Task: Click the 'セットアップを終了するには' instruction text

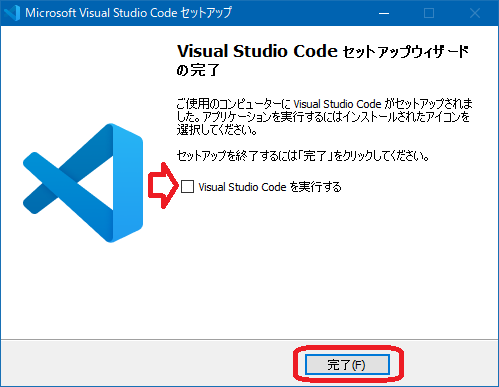Action: pyautogui.click(x=237, y=156)
